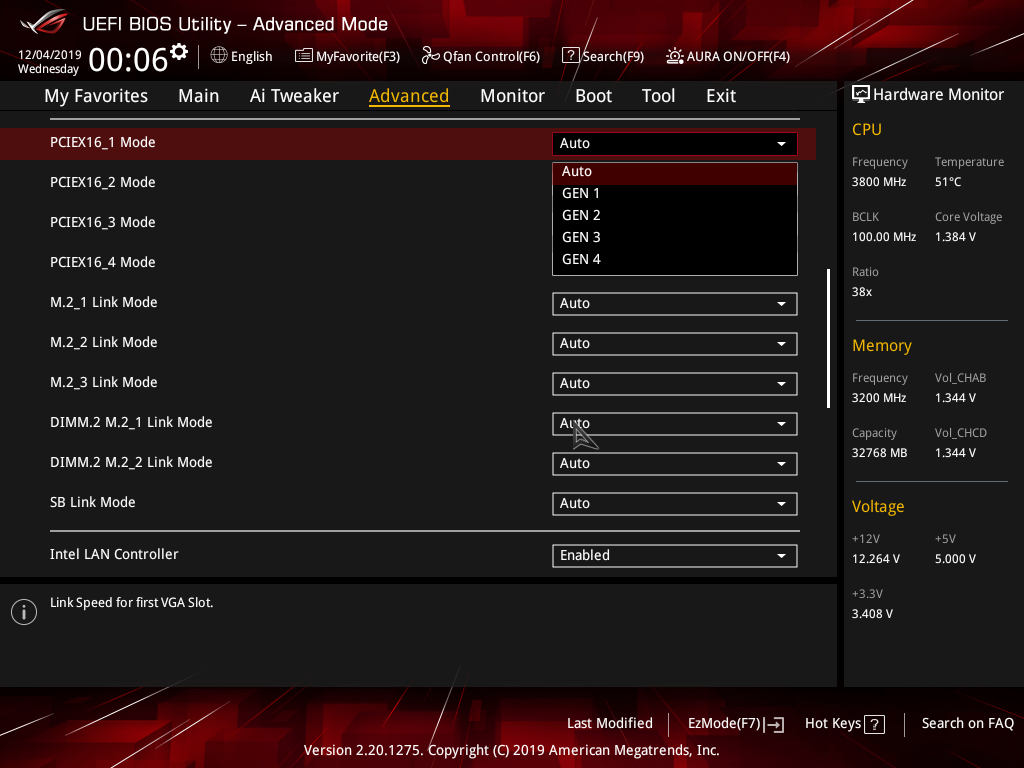Switch to the Main tab

[199, 96]
